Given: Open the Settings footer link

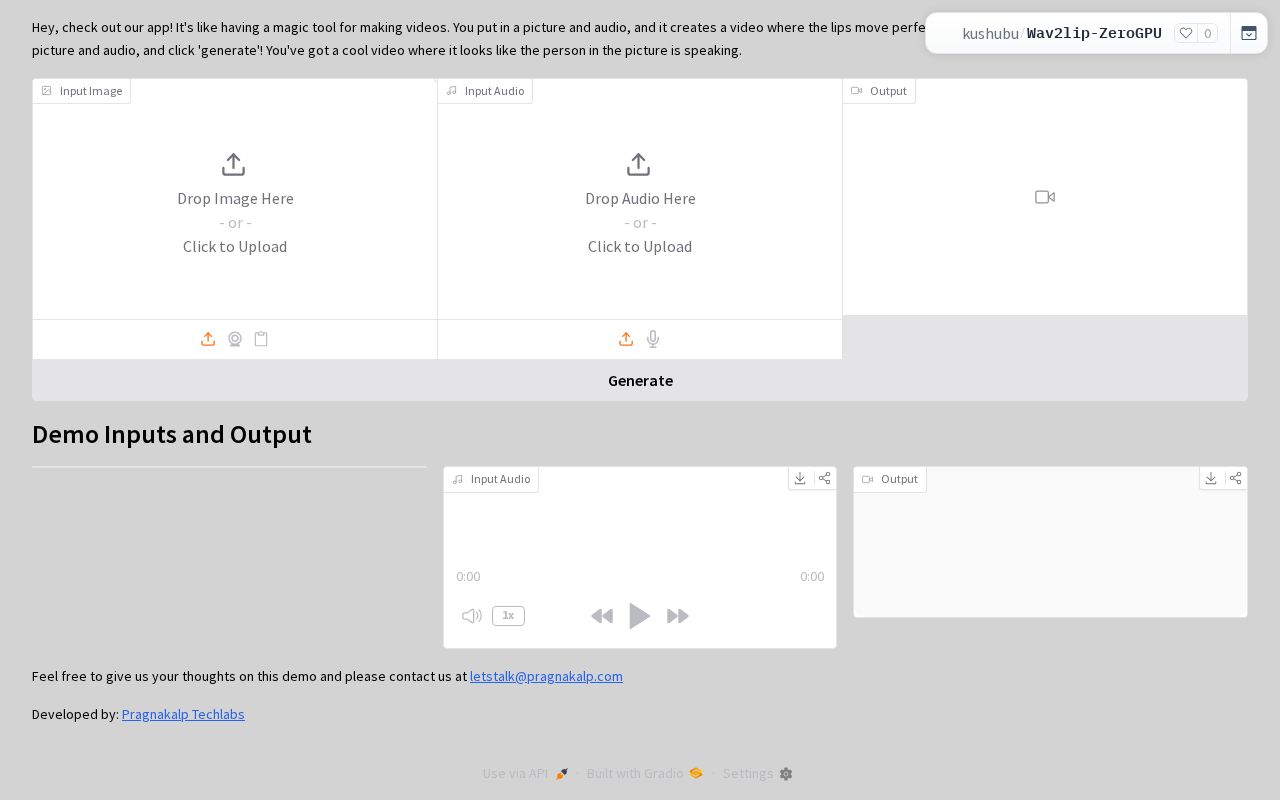Looking at the screenshot, I should [758, 773].
